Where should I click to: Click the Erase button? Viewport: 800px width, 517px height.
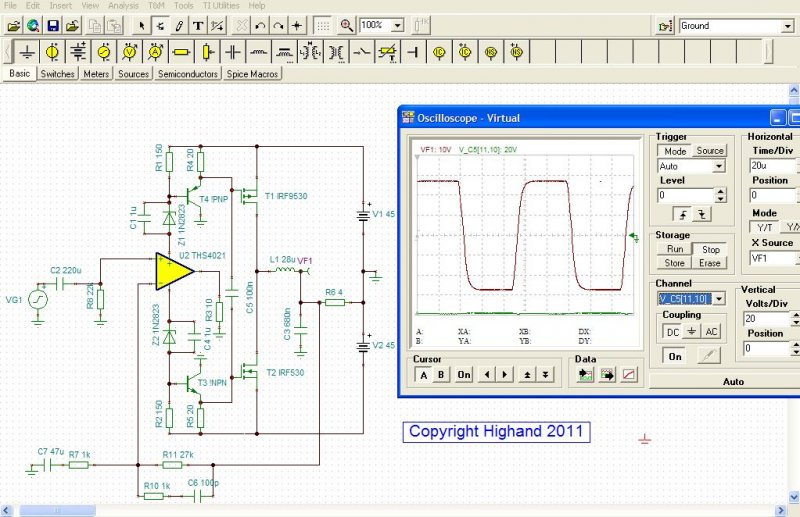point(710,263)
